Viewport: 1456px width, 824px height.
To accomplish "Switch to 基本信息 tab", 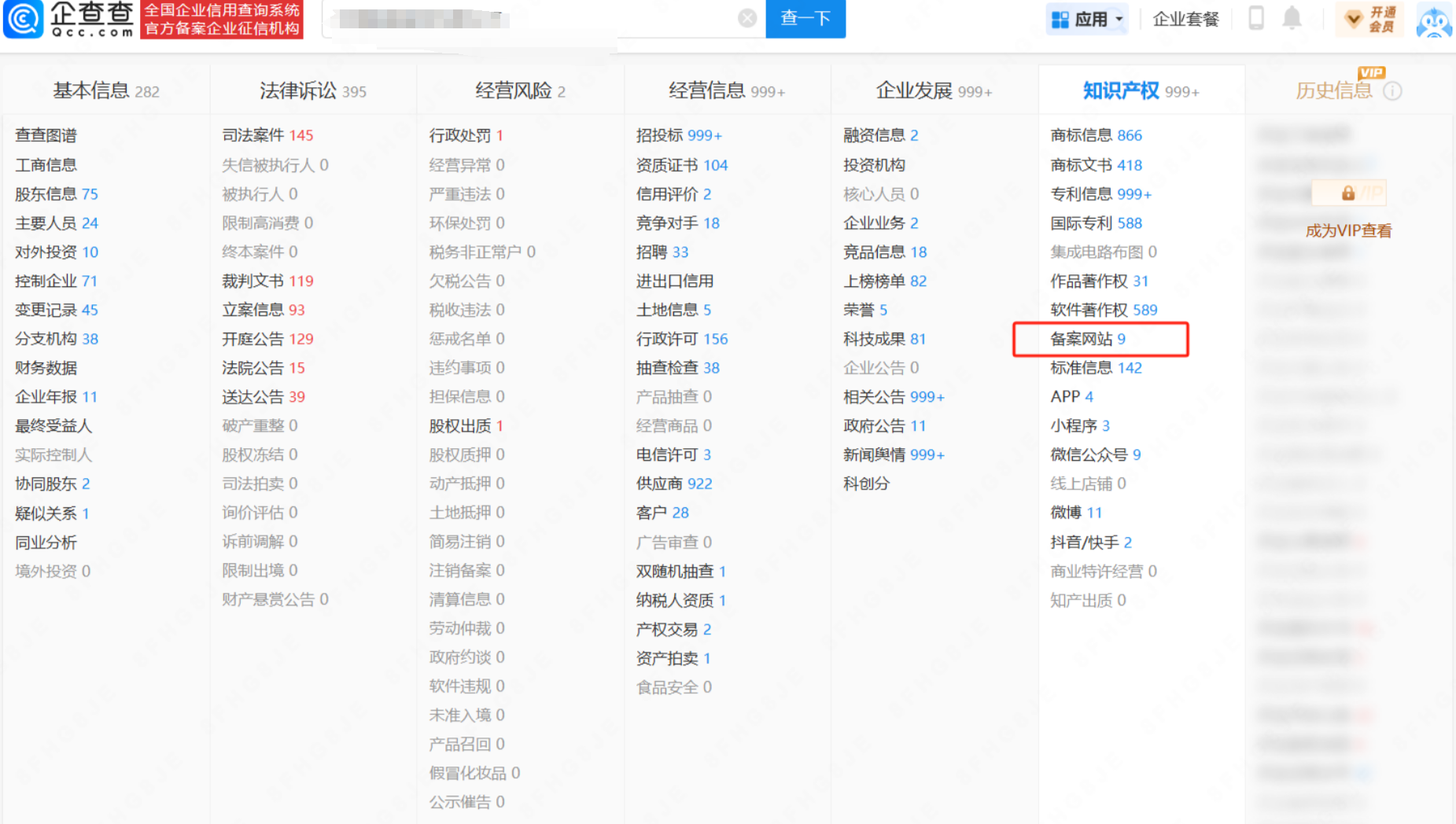I will pyautogui.click(x=106, y=91).
